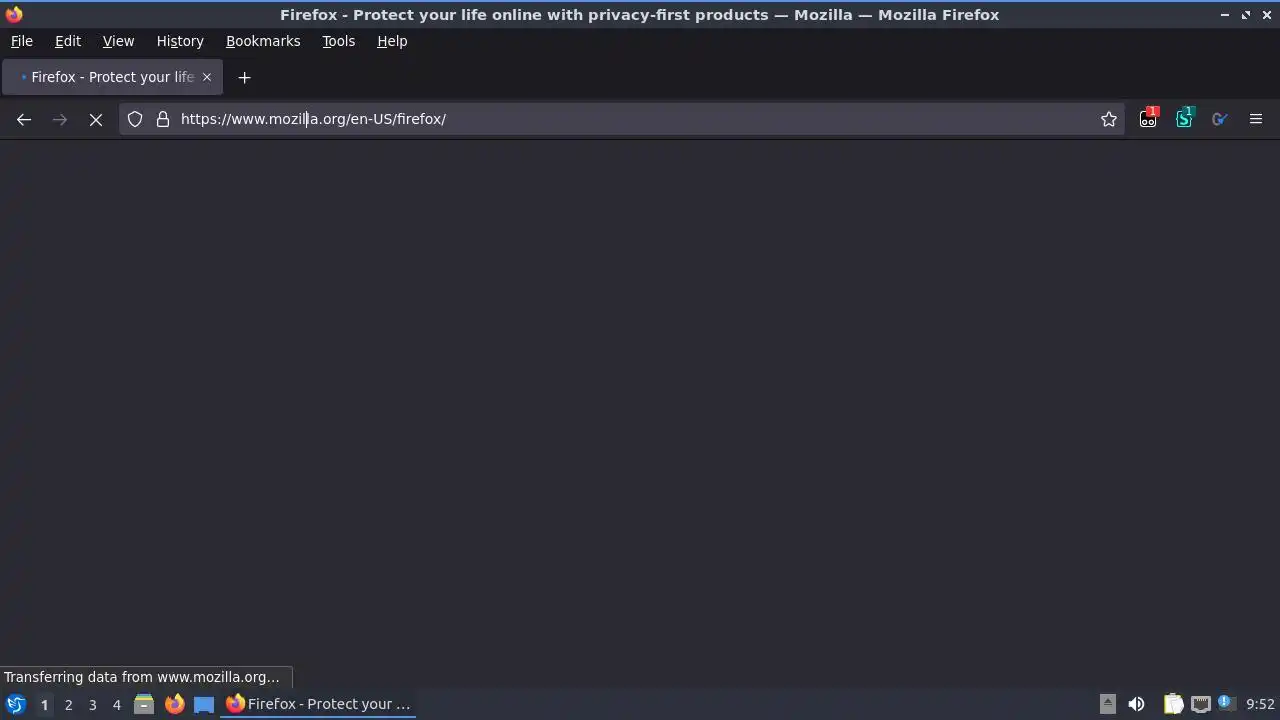Viewport: 1280px width, 720px height.
Task: Switch to workspace 4
Action: 116,704
